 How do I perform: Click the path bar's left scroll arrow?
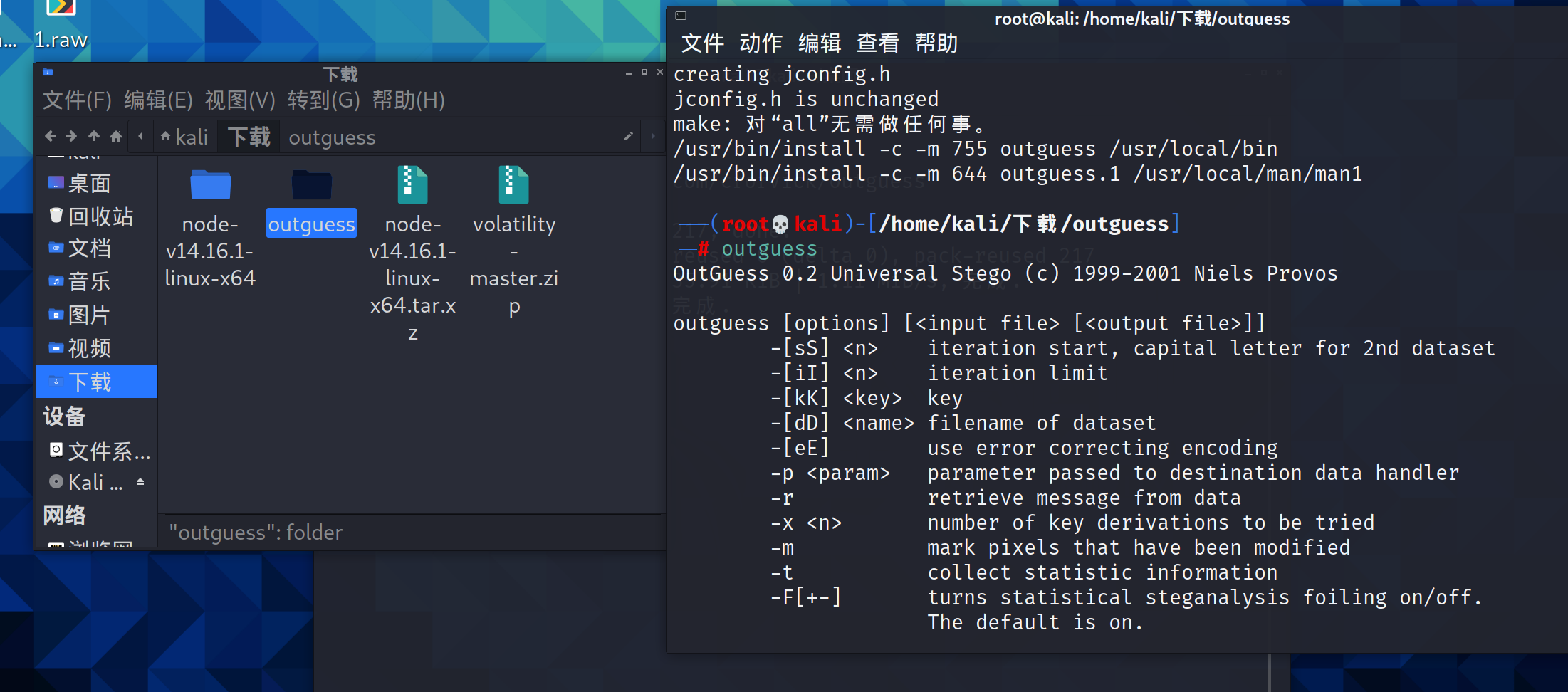click(x=140, y=136)
